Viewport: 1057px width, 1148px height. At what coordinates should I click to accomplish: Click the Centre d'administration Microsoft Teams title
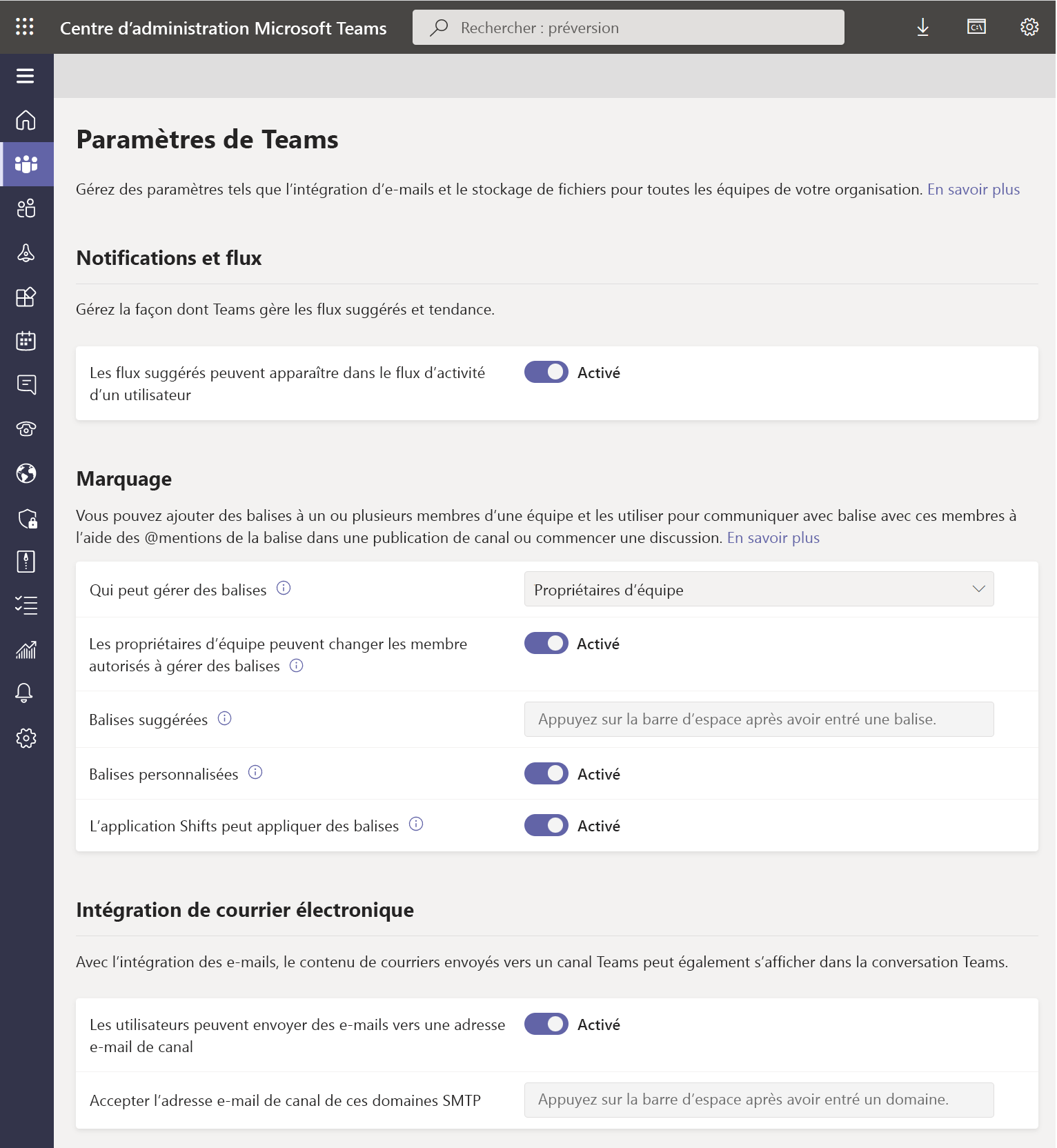(224, 28)
